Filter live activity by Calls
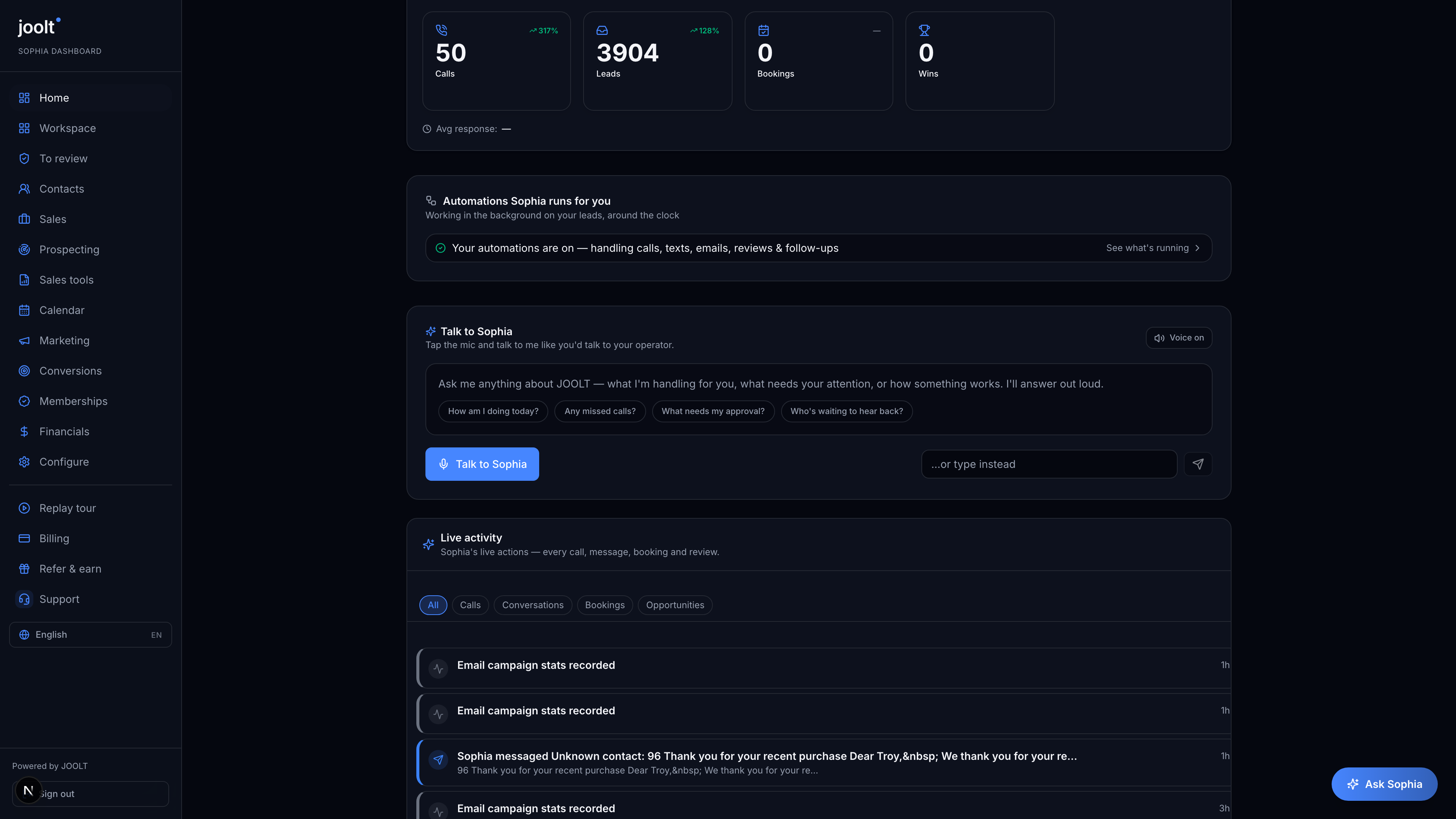Viewport: 1456px width, 819px height. [470, 606]
